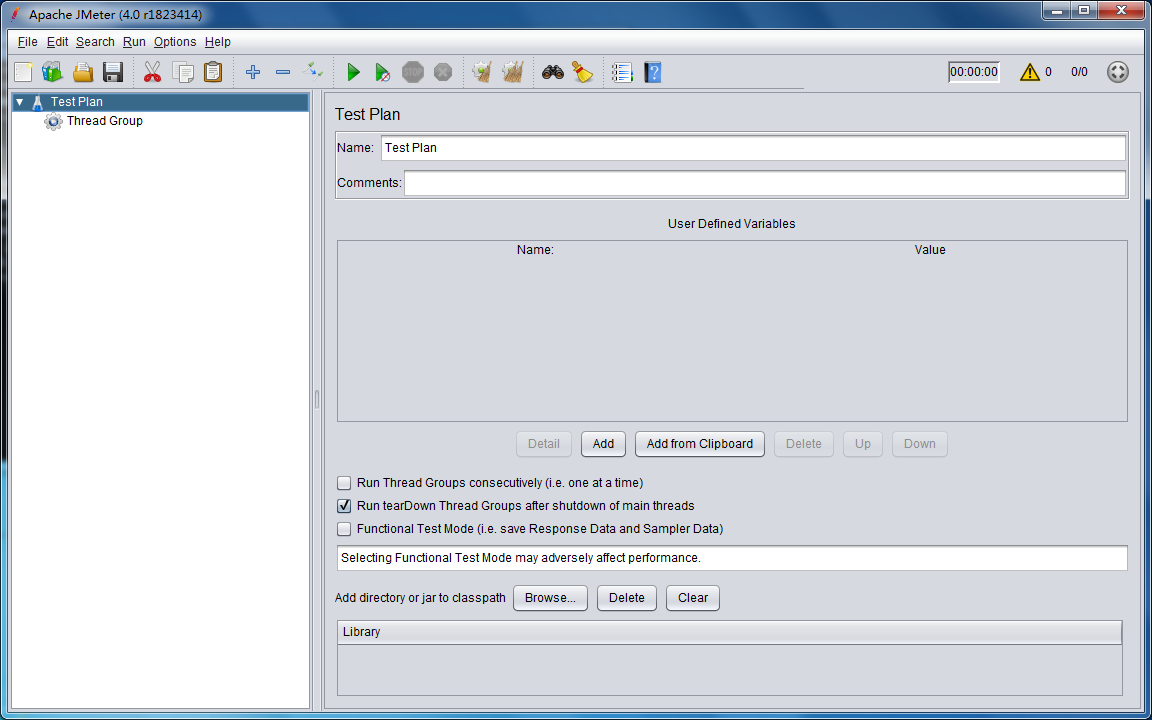Enable Run Thread Groups consecutively checkbox
The height and width of the screenshot is (720, 1152).
pyautogui.click(x=344, y=483)
